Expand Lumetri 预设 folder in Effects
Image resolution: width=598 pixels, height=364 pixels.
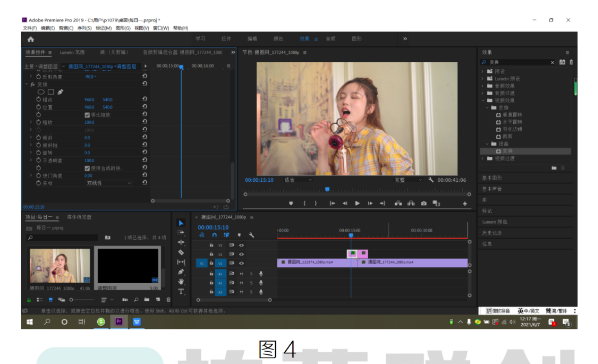(483, 79)
